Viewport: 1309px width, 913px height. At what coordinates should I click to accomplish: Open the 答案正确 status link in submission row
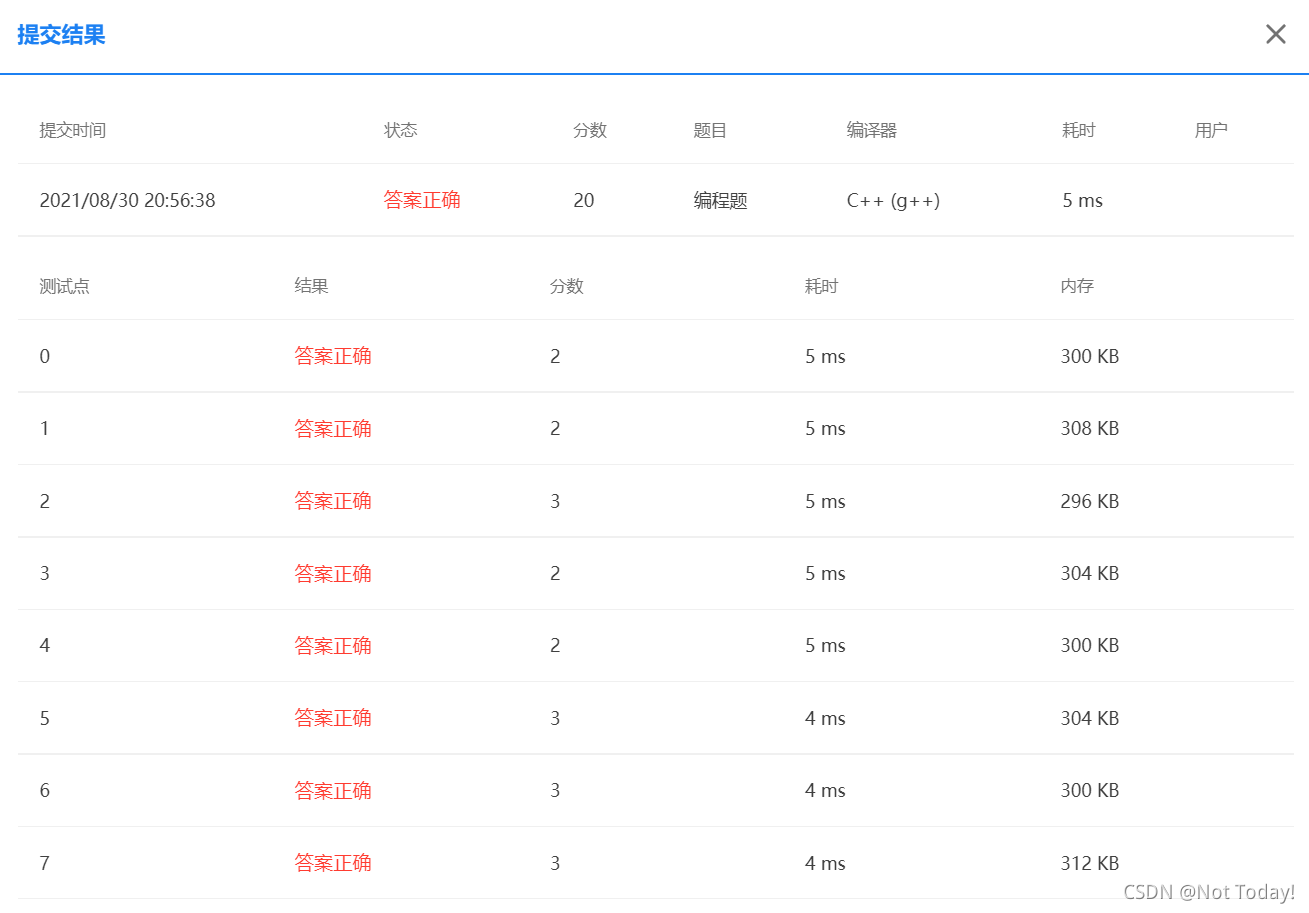tap(422, 199)
